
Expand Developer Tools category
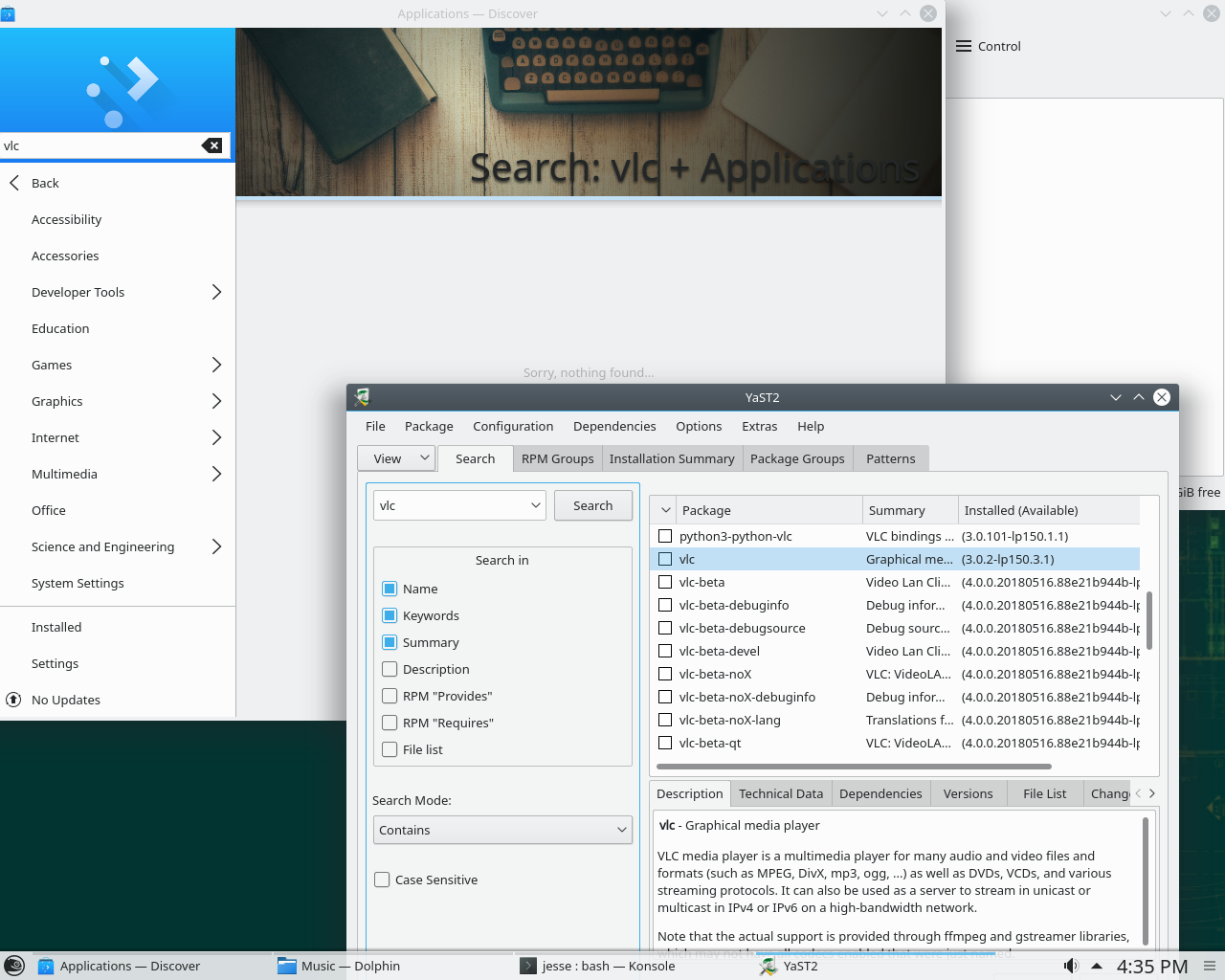coord(216,292)
